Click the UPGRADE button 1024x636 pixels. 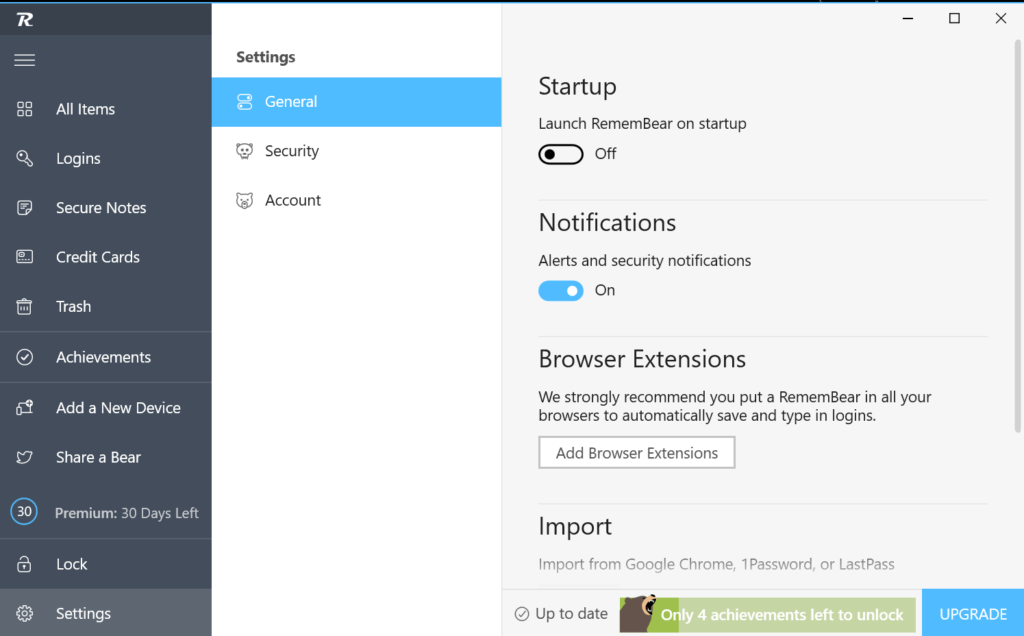[973, 614]
